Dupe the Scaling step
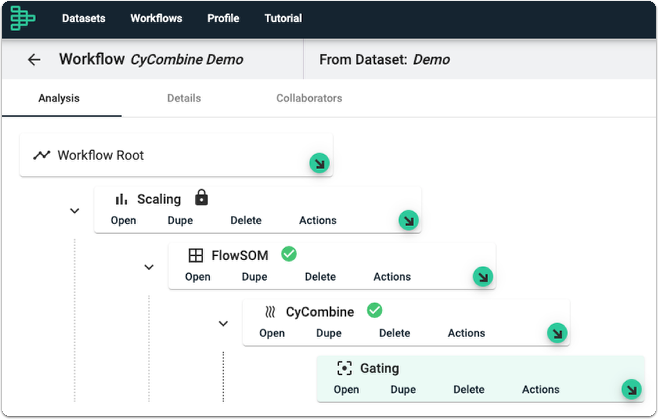This screenshot has height=419, width=658. pyautogui.click(x=180, y=220)
